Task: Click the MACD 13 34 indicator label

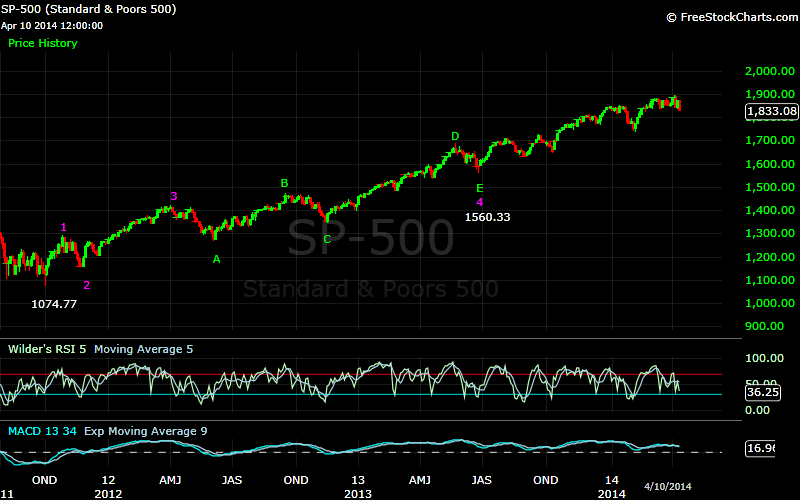Action: click(x=42, y=431)
